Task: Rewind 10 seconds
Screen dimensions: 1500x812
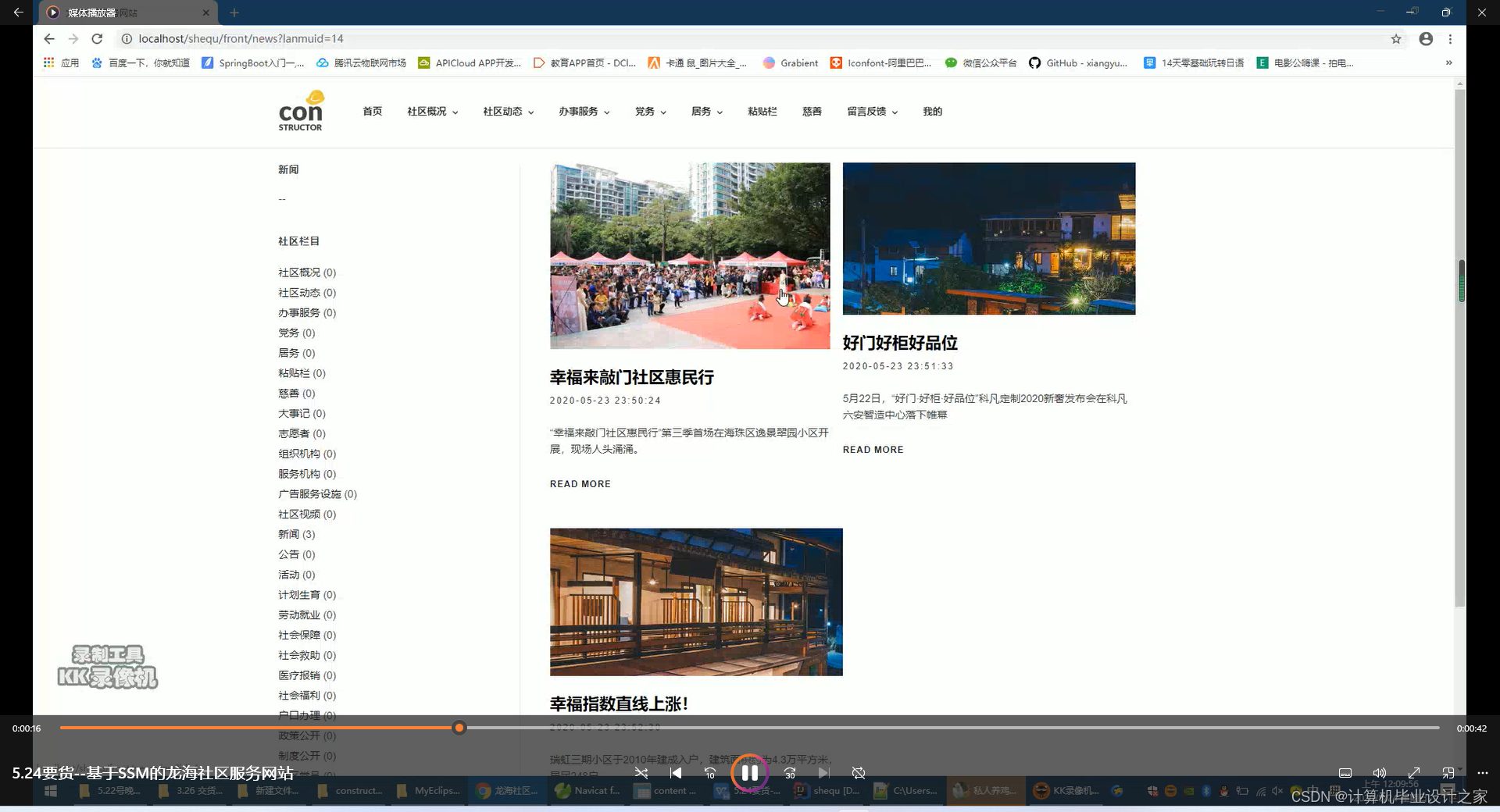Action: (x=710, y=773)
